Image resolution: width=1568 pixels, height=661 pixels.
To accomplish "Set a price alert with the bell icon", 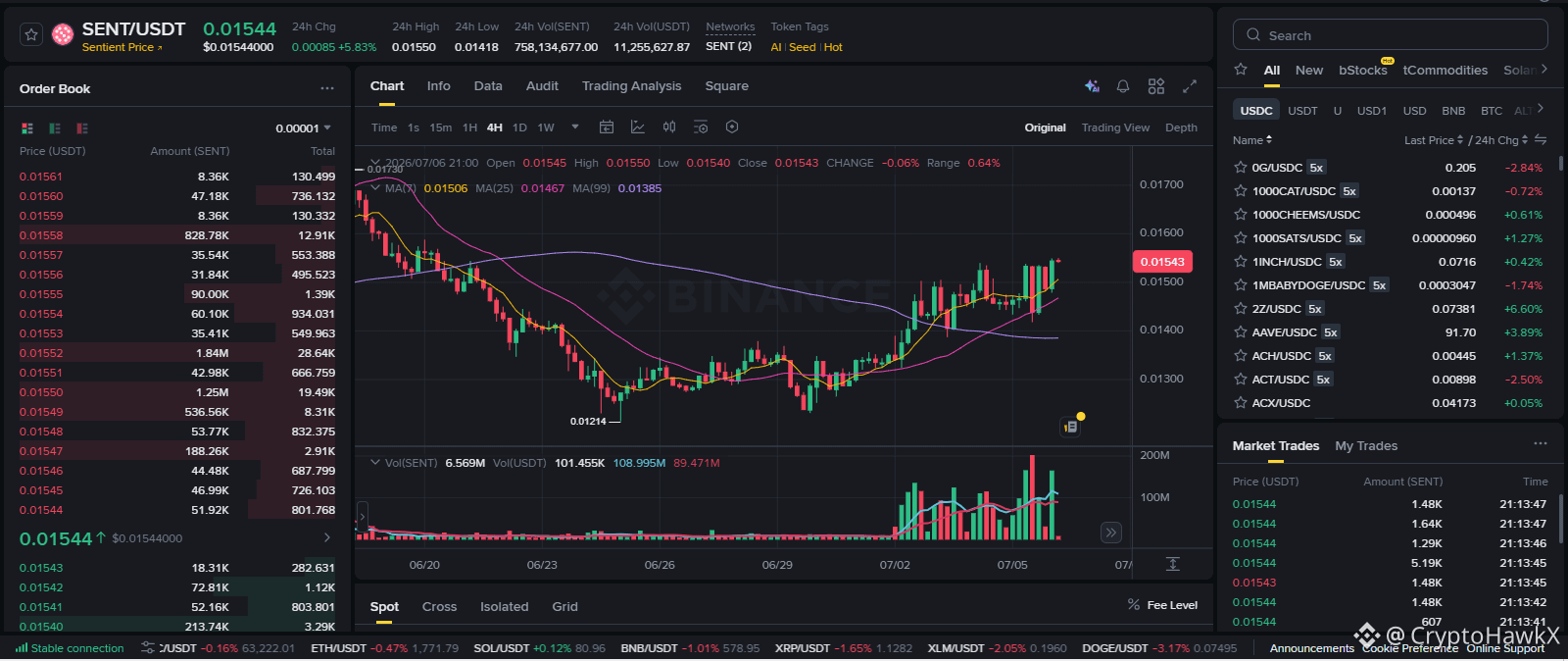I will click(1123, 86).
